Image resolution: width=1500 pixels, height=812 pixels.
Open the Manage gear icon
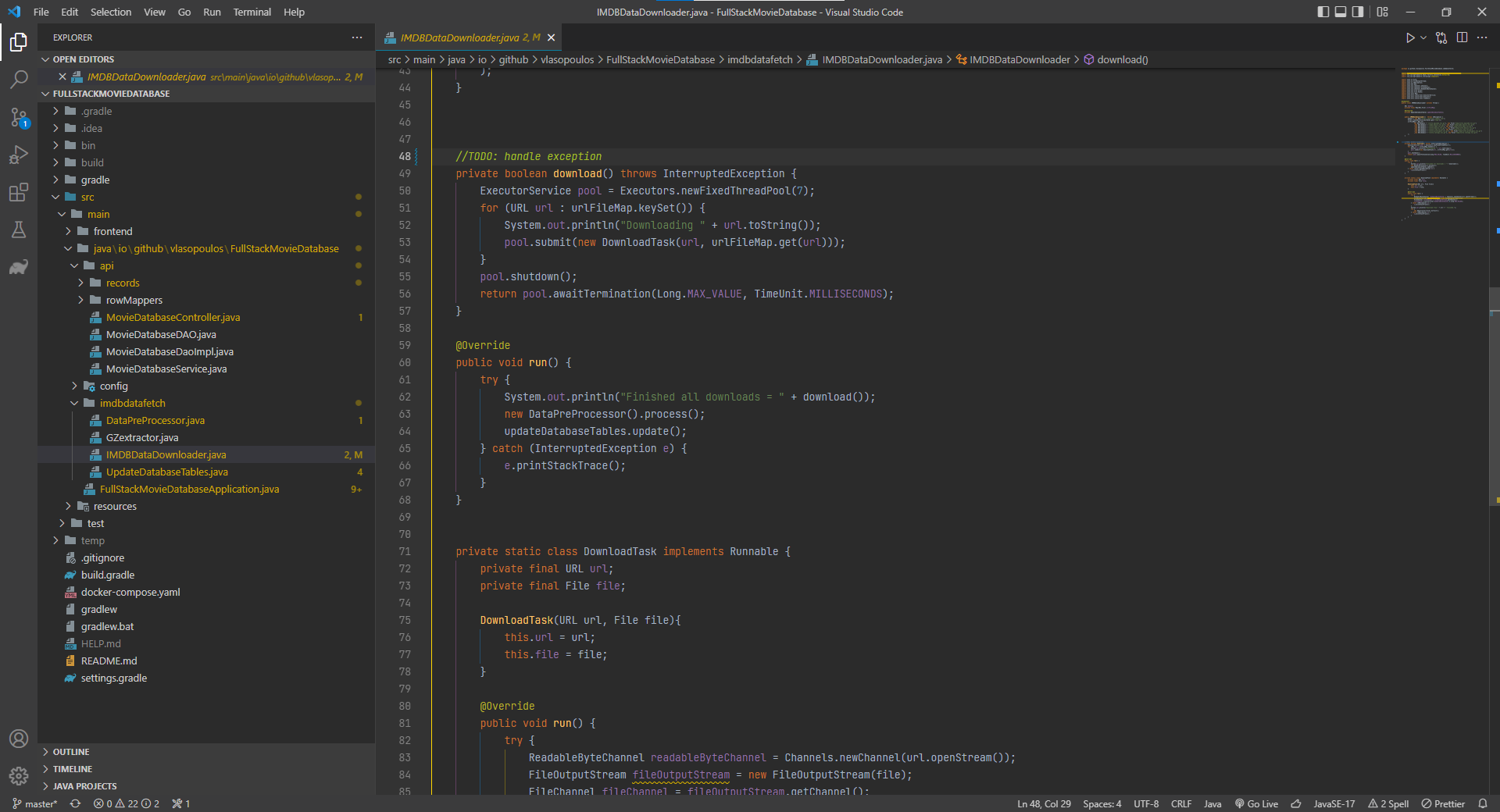coord(19,775)
